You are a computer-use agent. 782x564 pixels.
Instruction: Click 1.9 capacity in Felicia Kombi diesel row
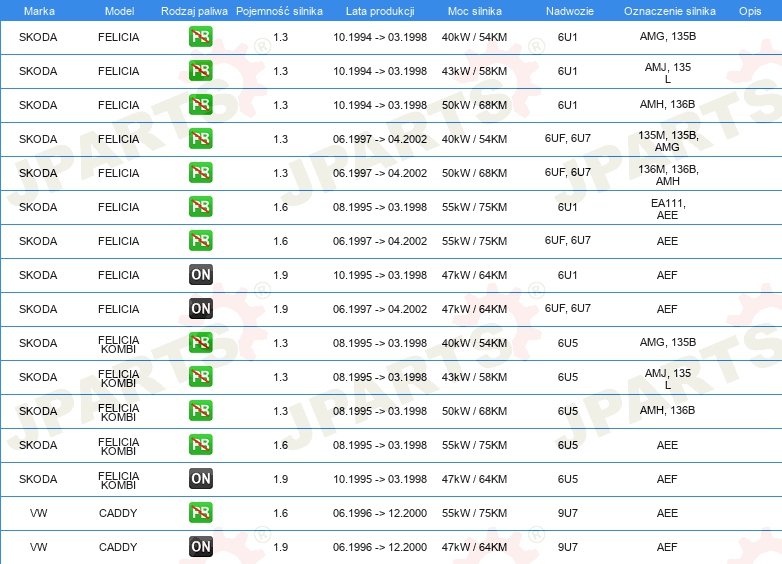pyautogui.click(x=280, y=479)
